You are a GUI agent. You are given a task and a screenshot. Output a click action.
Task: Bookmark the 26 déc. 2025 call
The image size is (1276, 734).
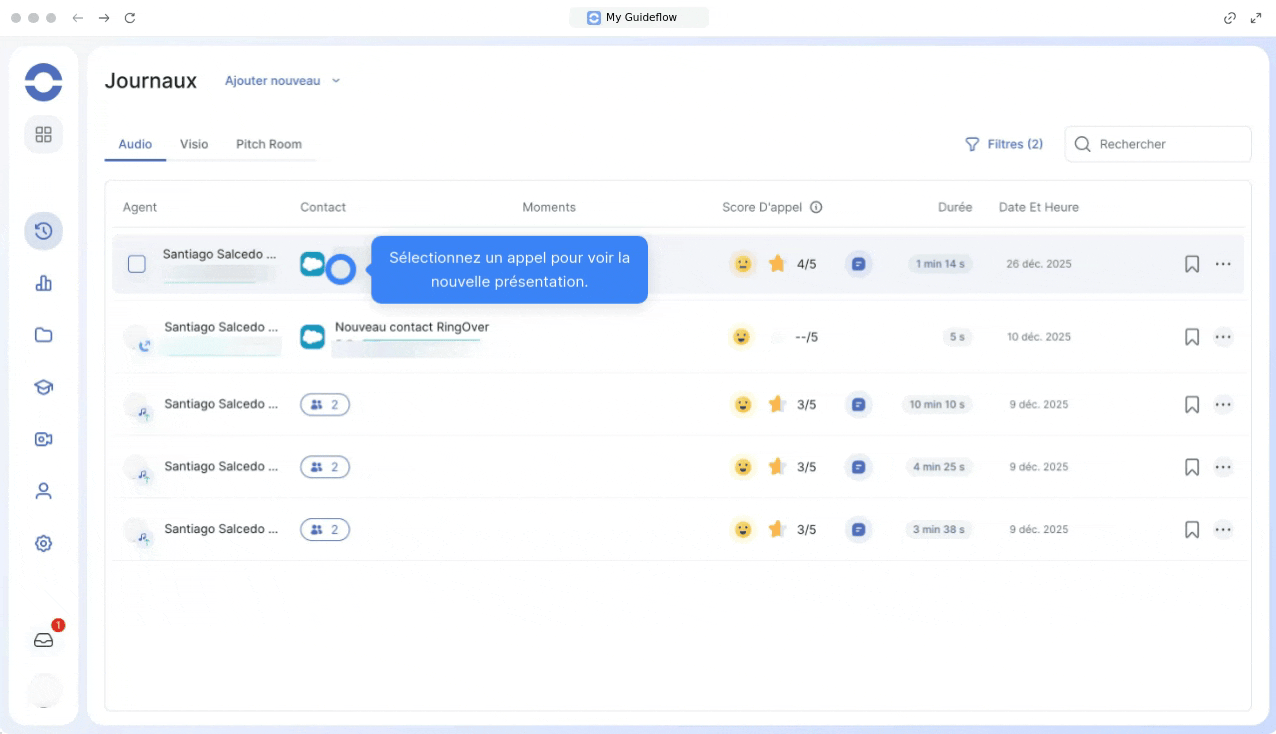[1191, 264]
